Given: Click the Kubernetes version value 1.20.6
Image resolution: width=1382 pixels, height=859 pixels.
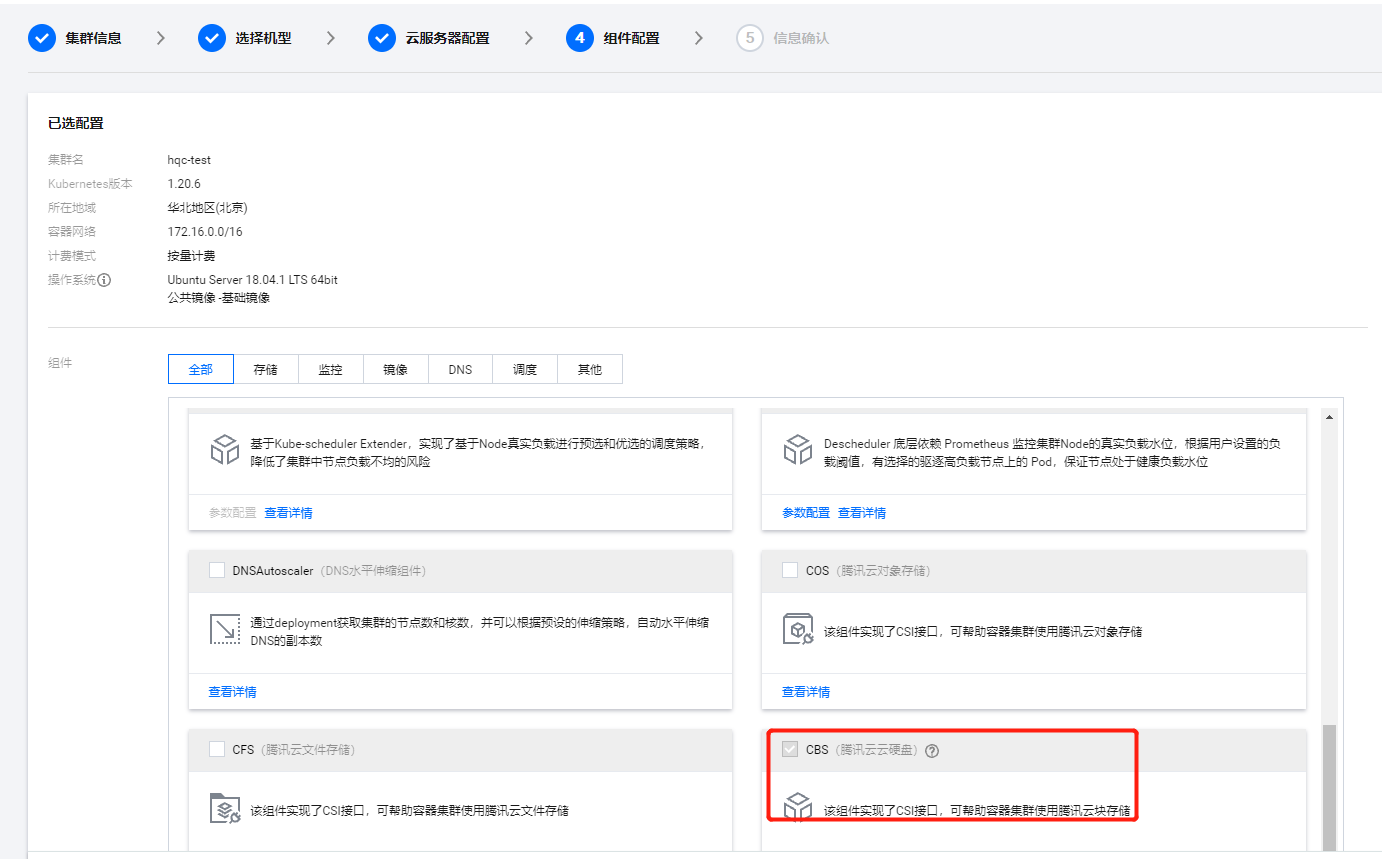Looking at the screenshot, I should point(184,184).
